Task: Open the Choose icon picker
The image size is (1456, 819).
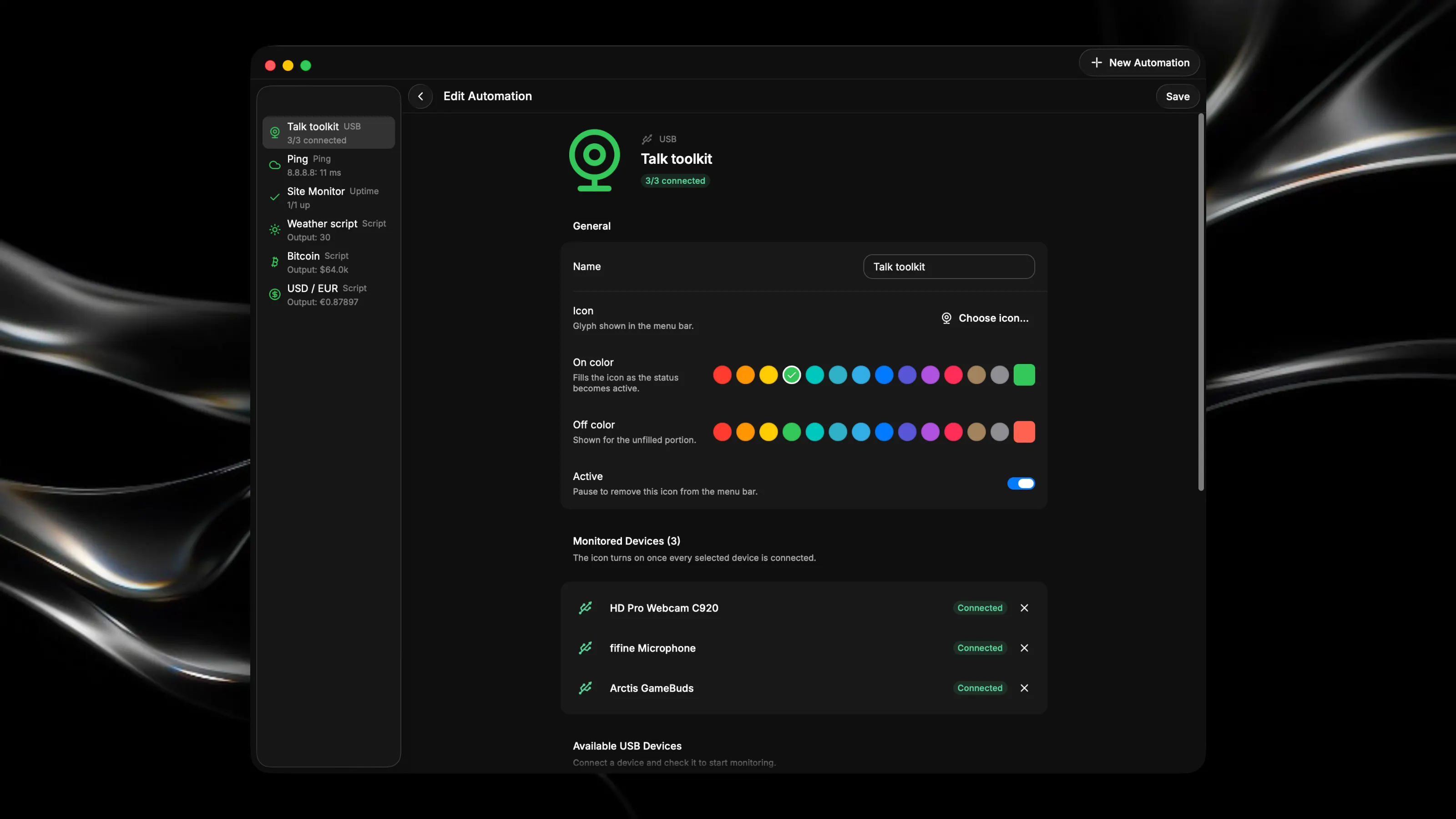Action: point(985,318)
